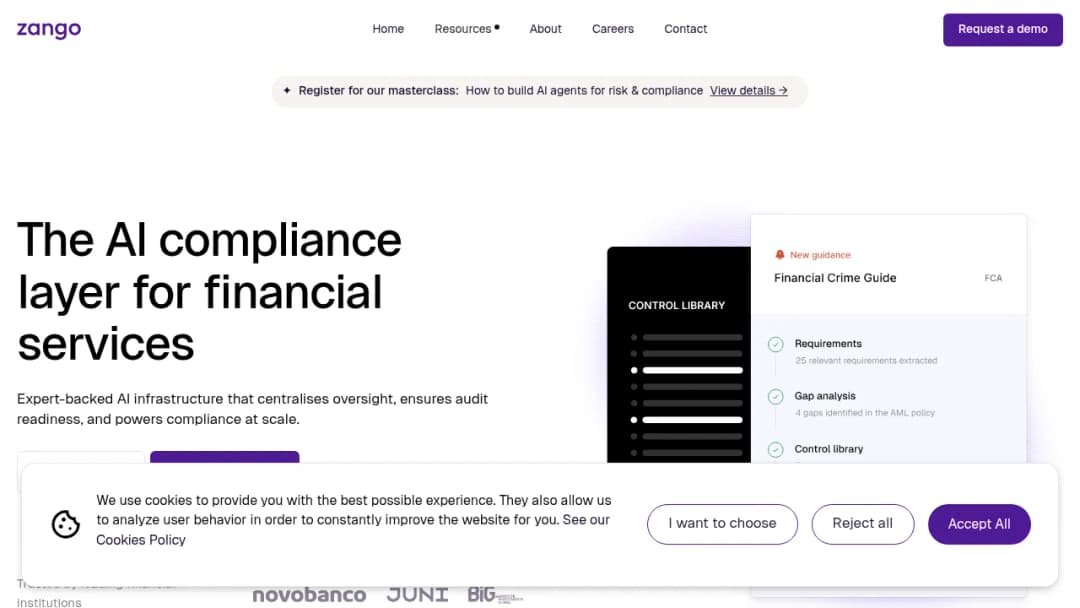The image size is (1080, 608).
Task: Click the Control library checkmark icon
Action: (776, 450)
